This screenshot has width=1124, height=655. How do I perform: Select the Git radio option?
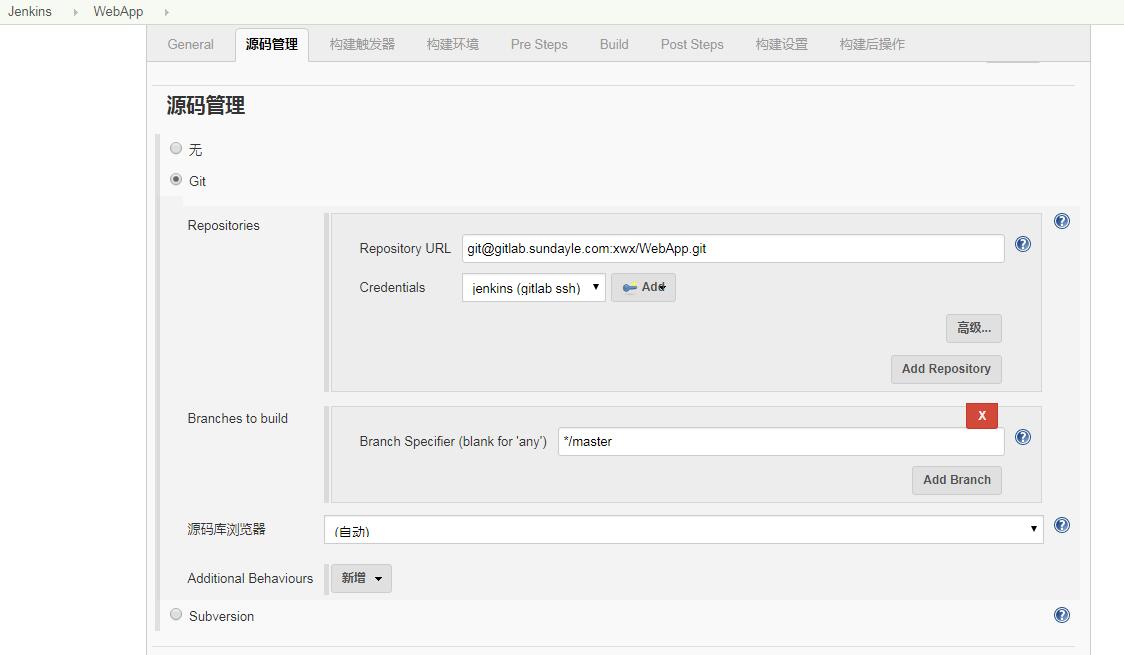pyautogui.click(x=176, y=180)
